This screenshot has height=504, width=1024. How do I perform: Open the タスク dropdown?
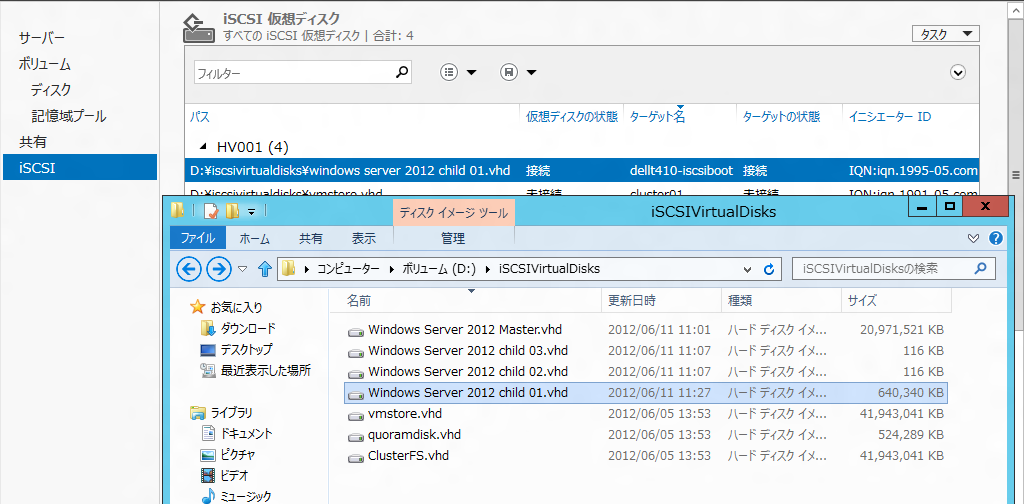946,35
